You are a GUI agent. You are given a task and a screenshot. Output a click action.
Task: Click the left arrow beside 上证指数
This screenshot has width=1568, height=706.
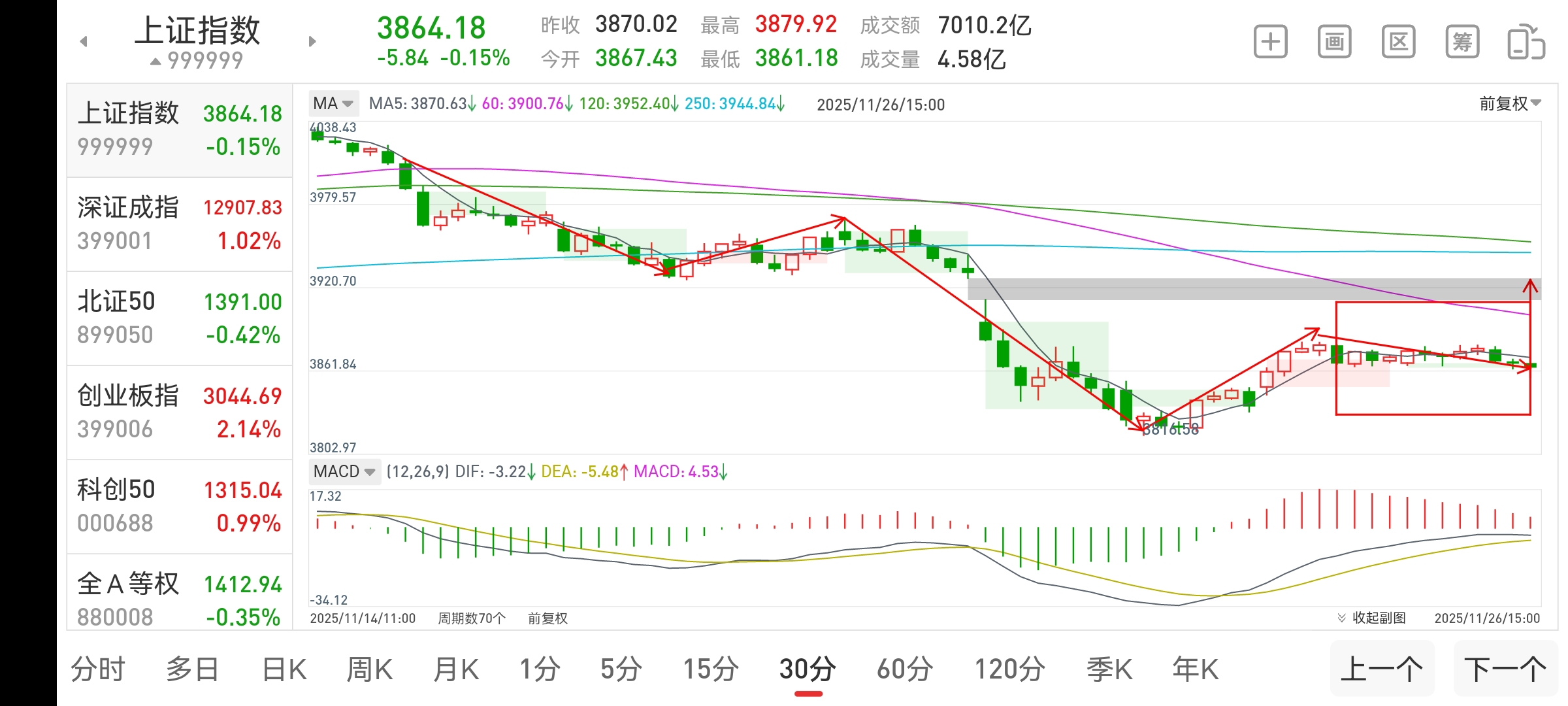click(x=82, y=41)
